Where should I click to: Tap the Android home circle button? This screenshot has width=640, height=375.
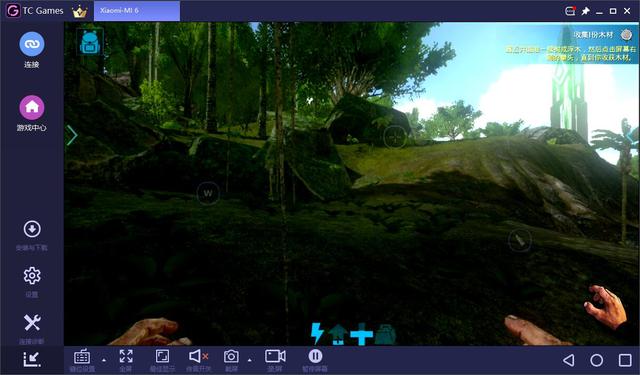pyautogui.click(x=596, y=360)
